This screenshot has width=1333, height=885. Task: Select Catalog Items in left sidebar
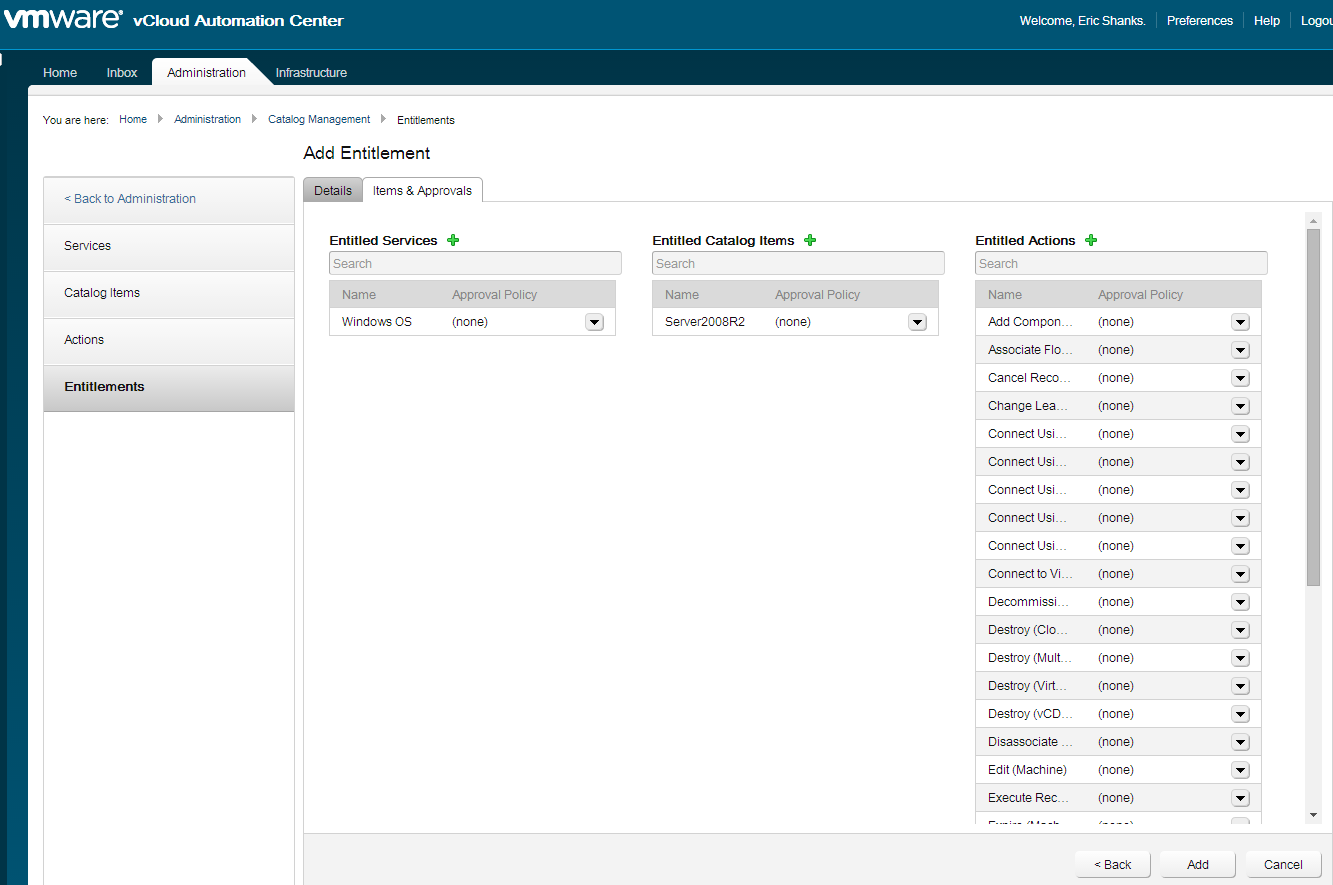click(102, 293)
